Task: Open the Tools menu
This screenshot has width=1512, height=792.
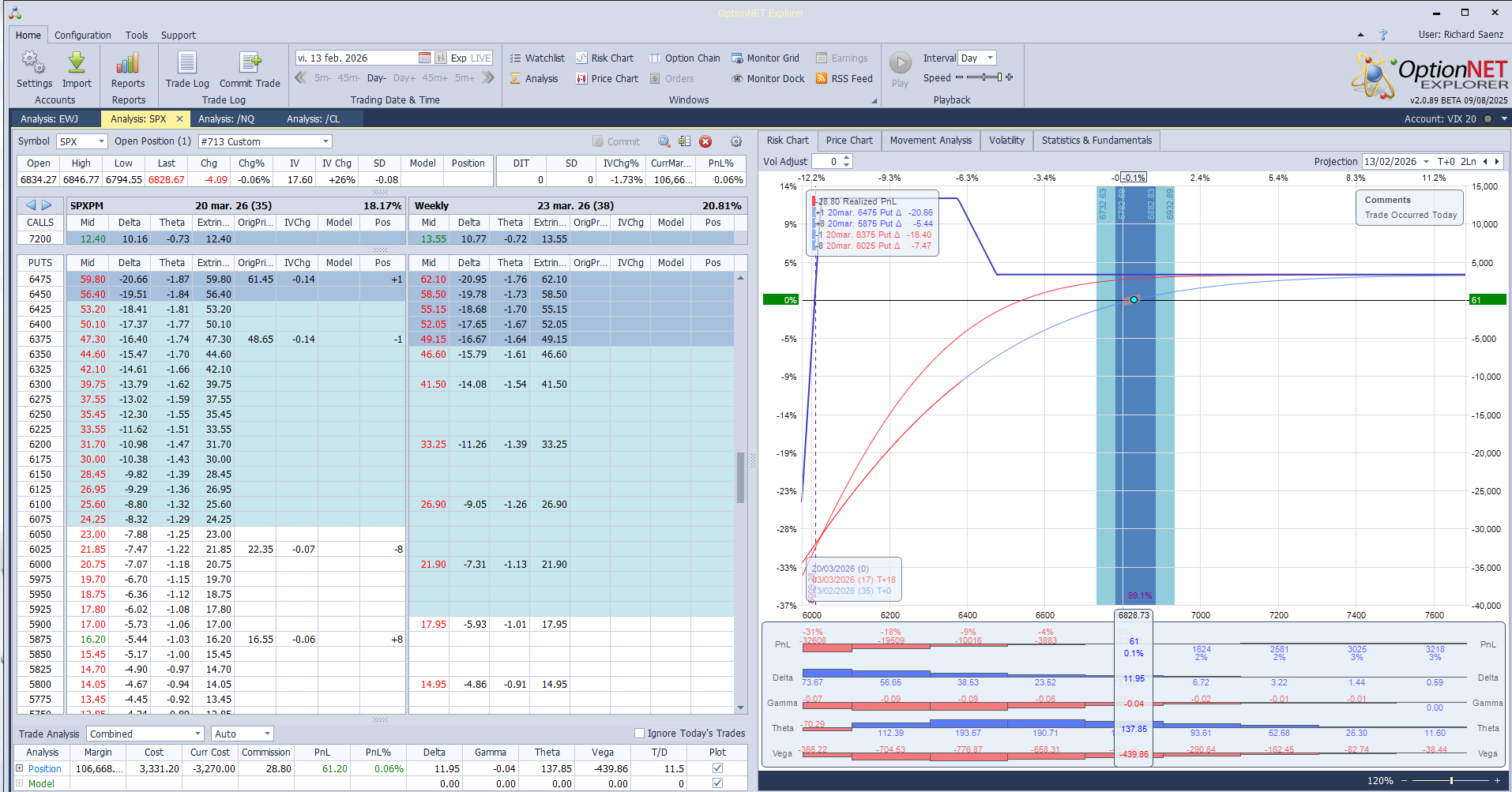Action: coord(137,35)
